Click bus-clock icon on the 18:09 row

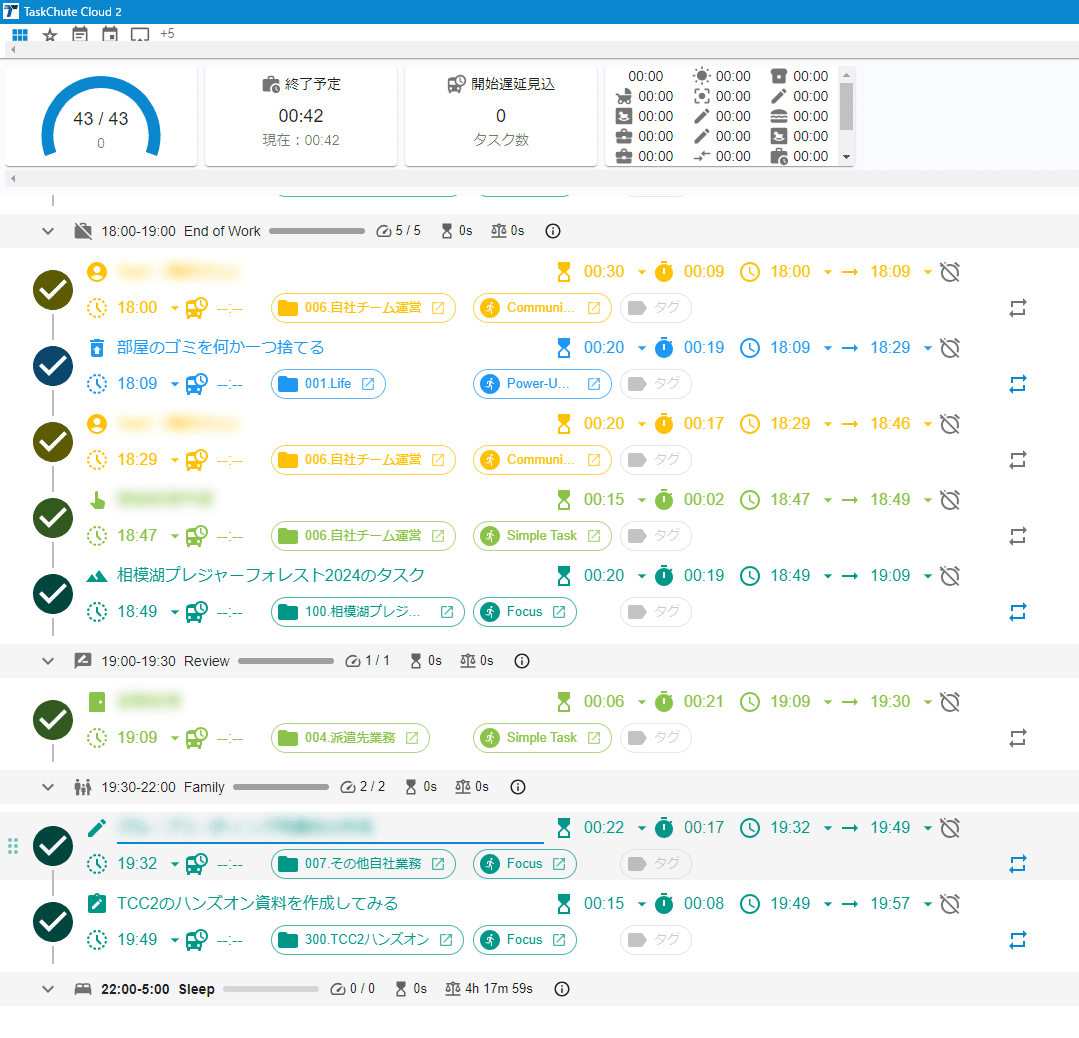tap(197, 384)
